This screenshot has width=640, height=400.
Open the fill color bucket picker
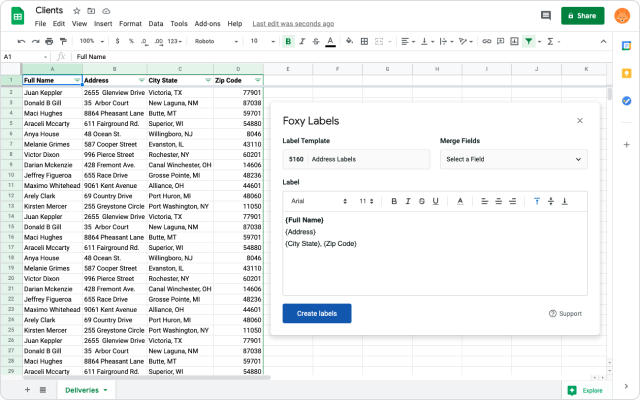349,41
